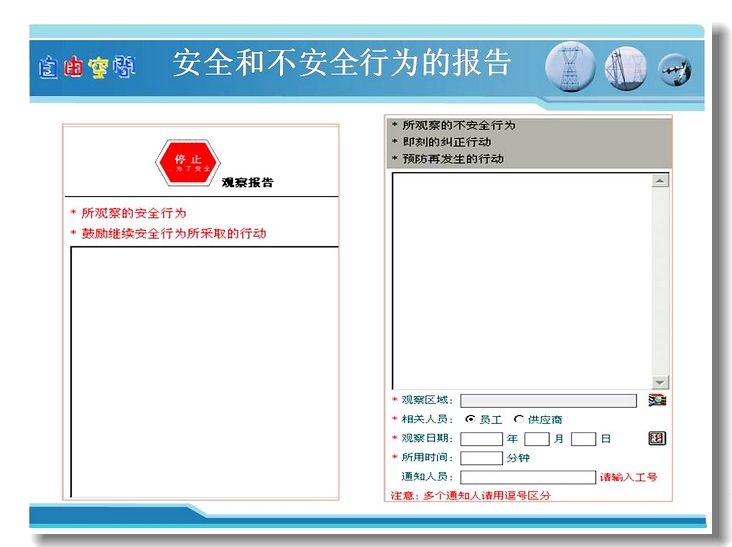Click the 观察区域 lookup search icon

657,400
